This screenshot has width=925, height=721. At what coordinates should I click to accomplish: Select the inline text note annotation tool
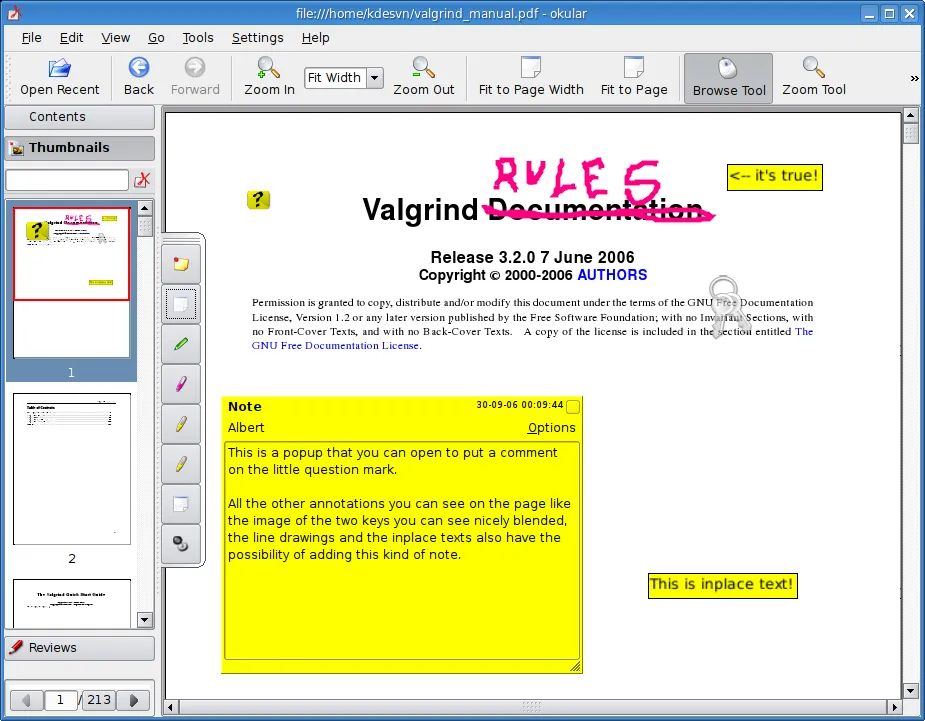click(181, 304)
